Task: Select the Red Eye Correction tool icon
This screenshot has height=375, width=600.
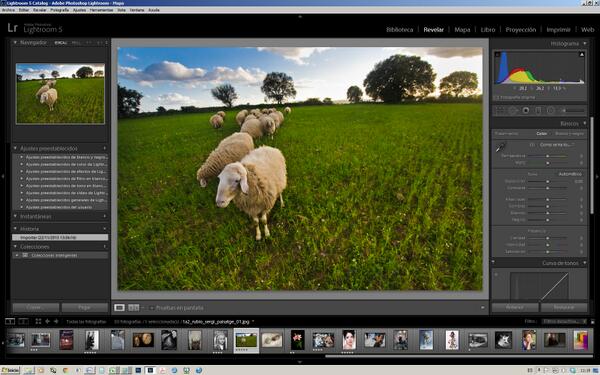Action: [526, 111]
